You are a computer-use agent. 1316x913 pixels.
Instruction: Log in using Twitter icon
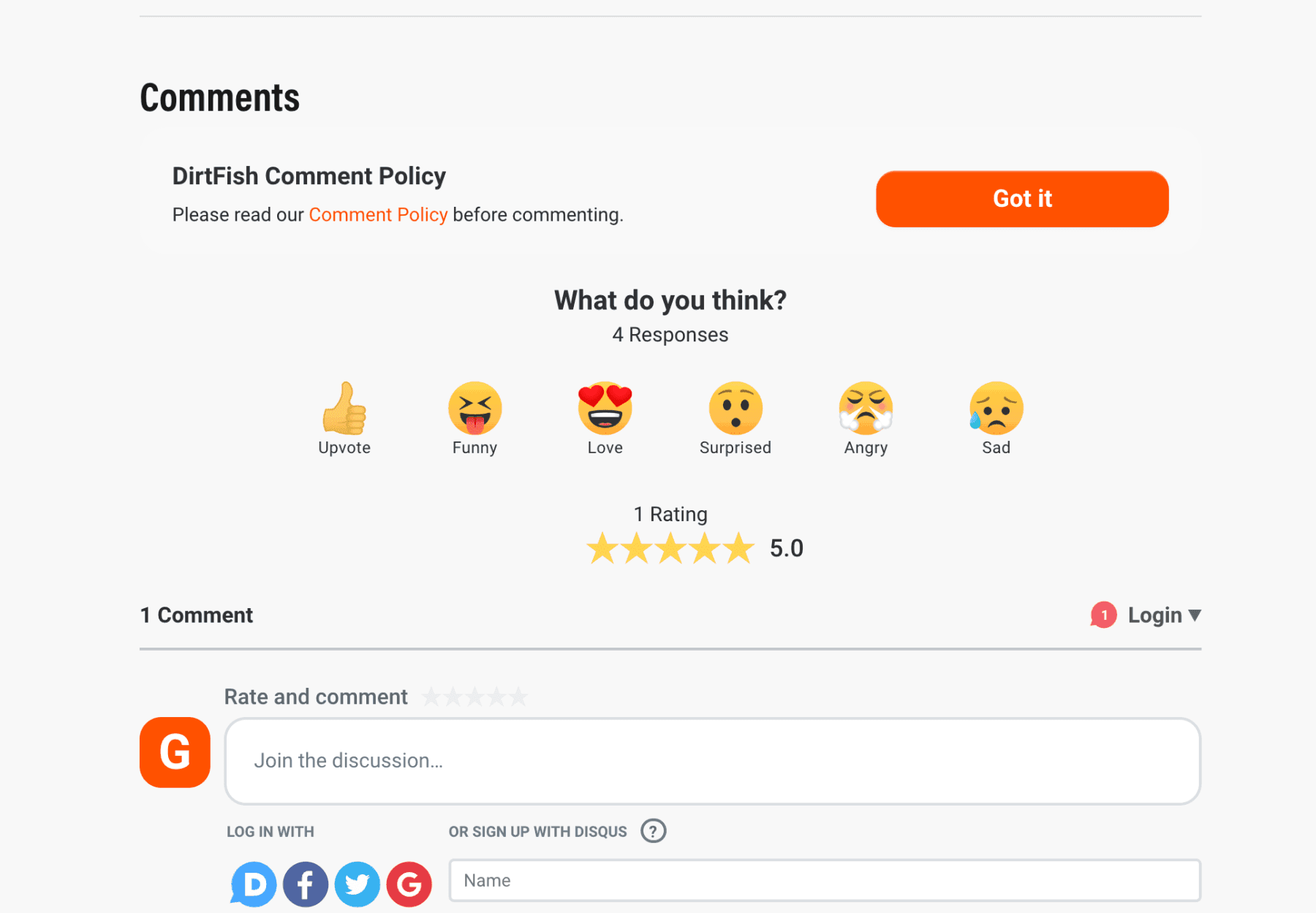tap(358, 884)
